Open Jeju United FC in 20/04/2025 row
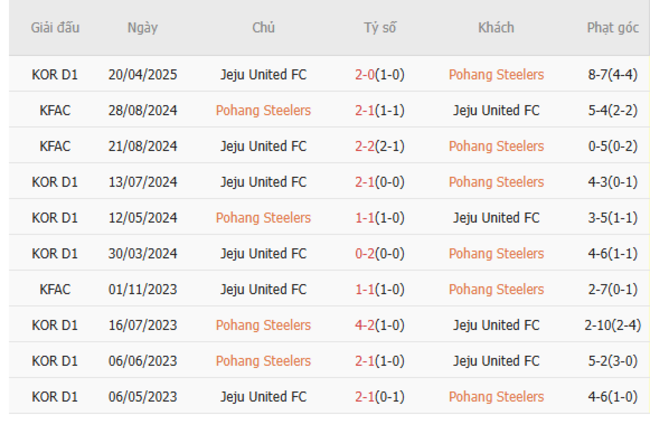 263,75
